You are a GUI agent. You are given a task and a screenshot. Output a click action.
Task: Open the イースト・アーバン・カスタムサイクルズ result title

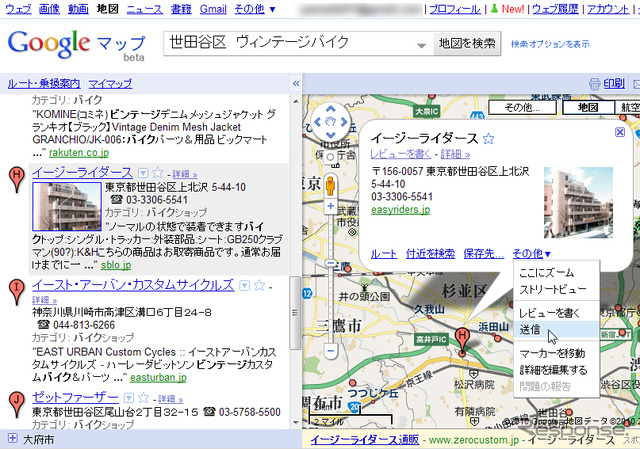133,285
